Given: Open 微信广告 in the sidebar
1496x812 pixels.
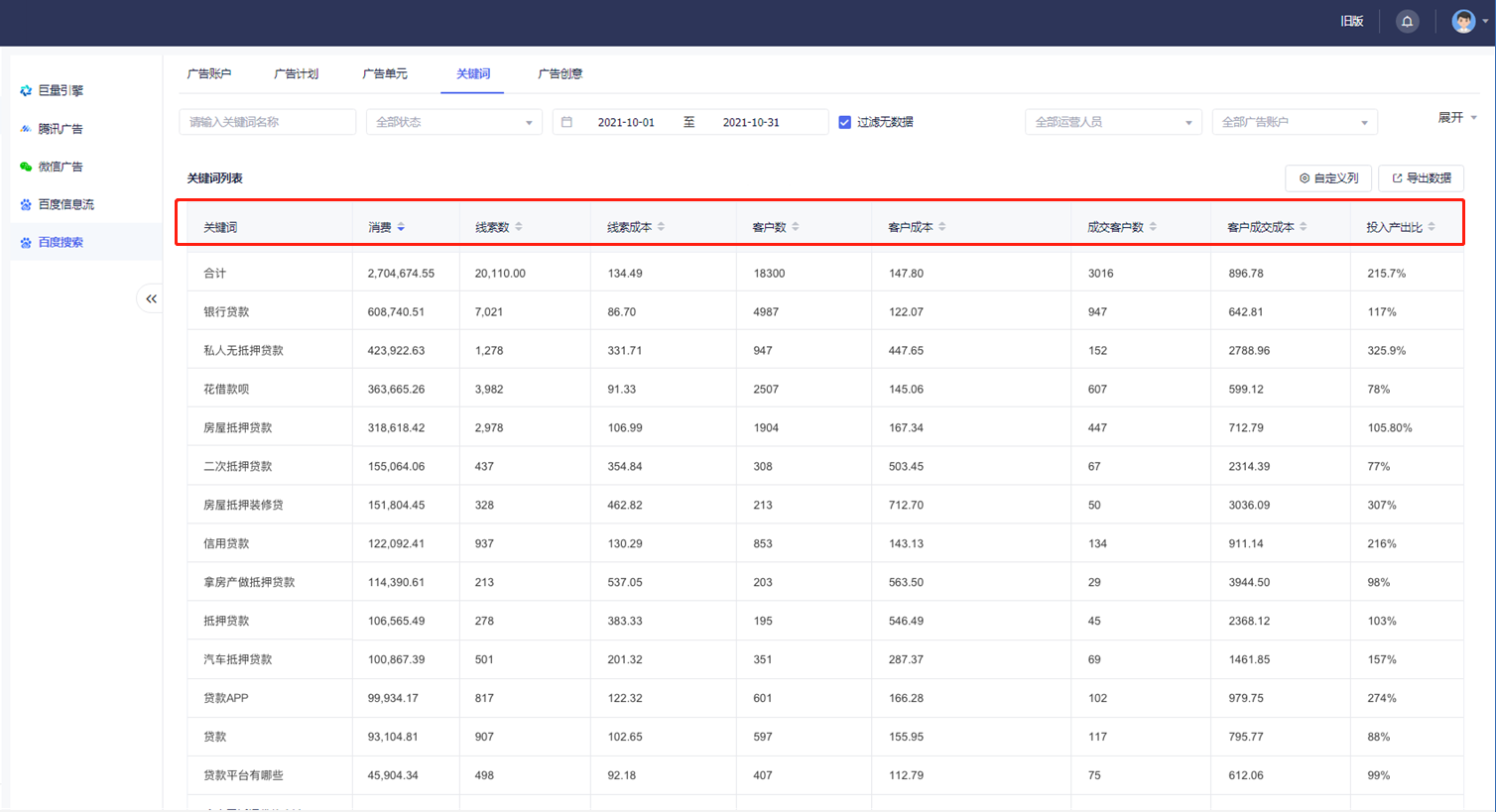Looking at the screenshot, I should 61,167.
